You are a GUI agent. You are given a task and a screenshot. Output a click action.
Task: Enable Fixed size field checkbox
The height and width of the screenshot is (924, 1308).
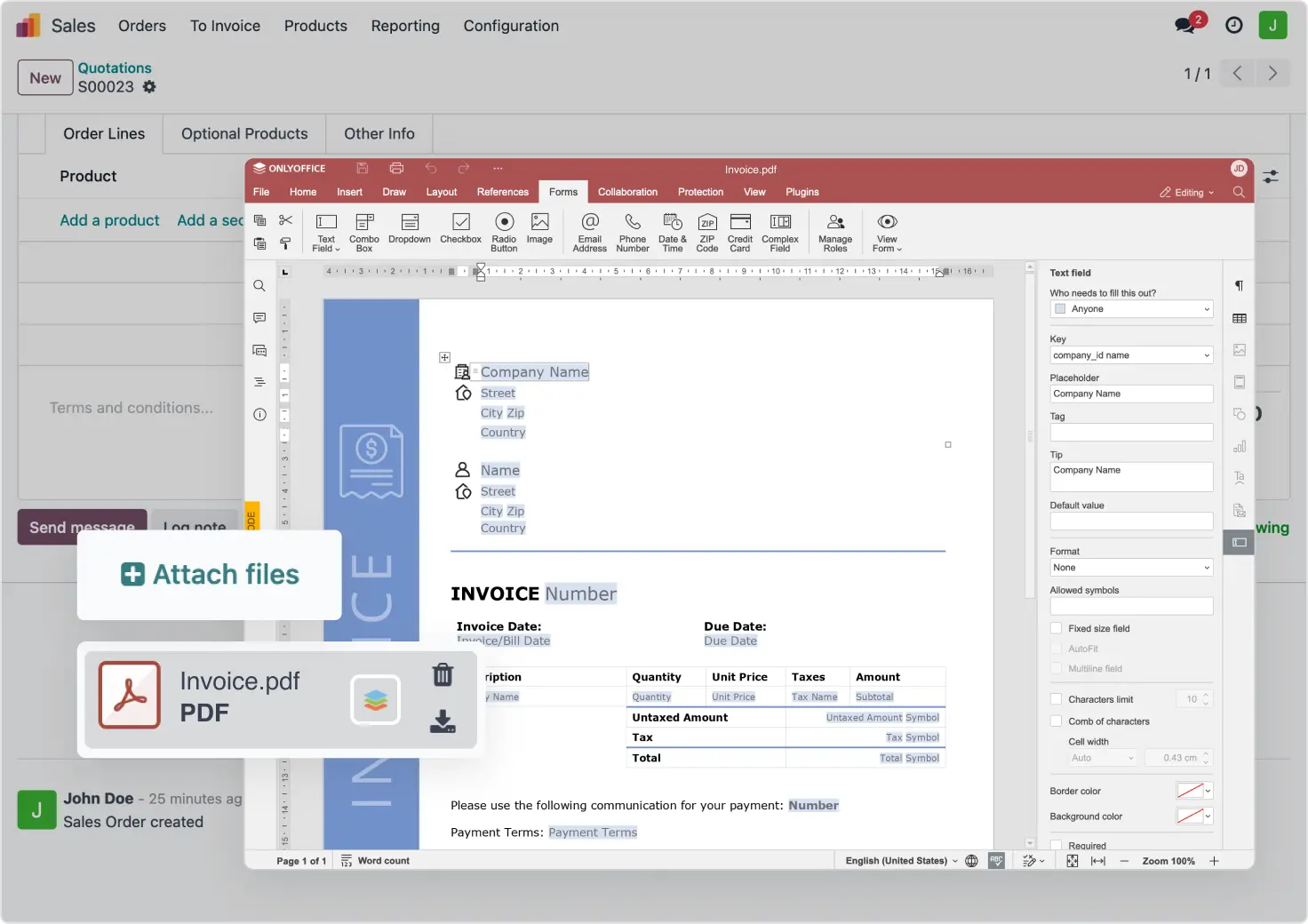coord(1057,628)
